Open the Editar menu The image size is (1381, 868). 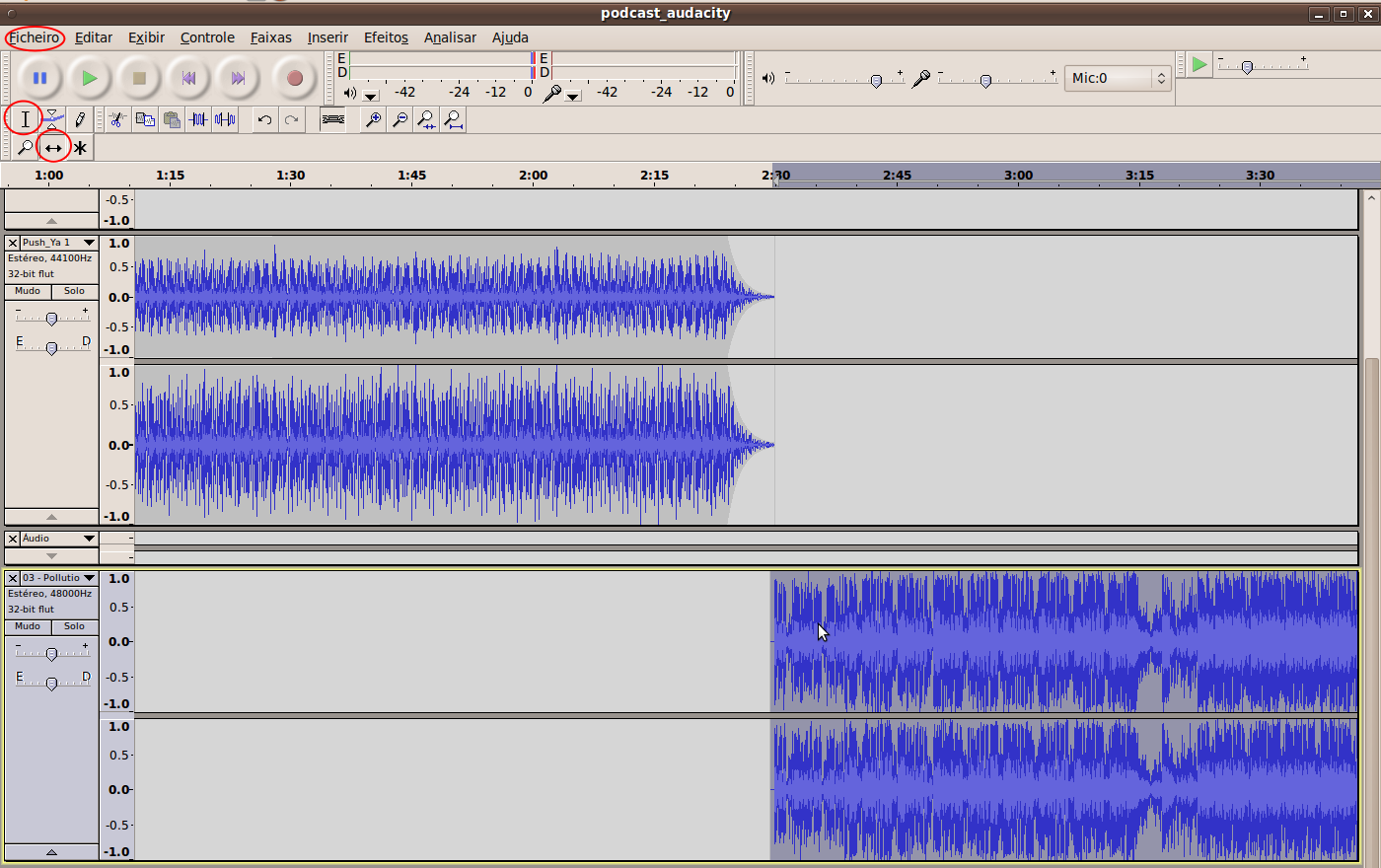point(94,37)
